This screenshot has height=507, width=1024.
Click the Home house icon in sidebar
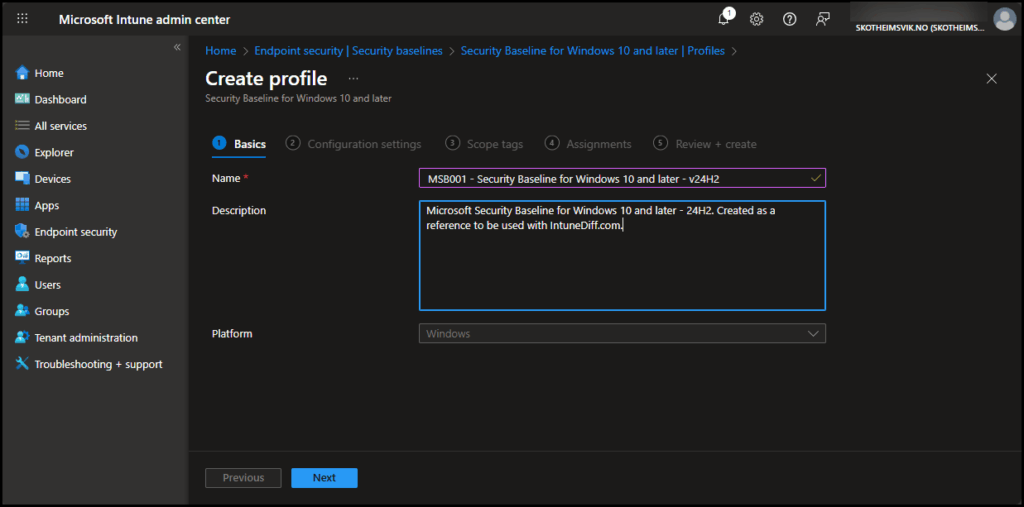point(22,73)
